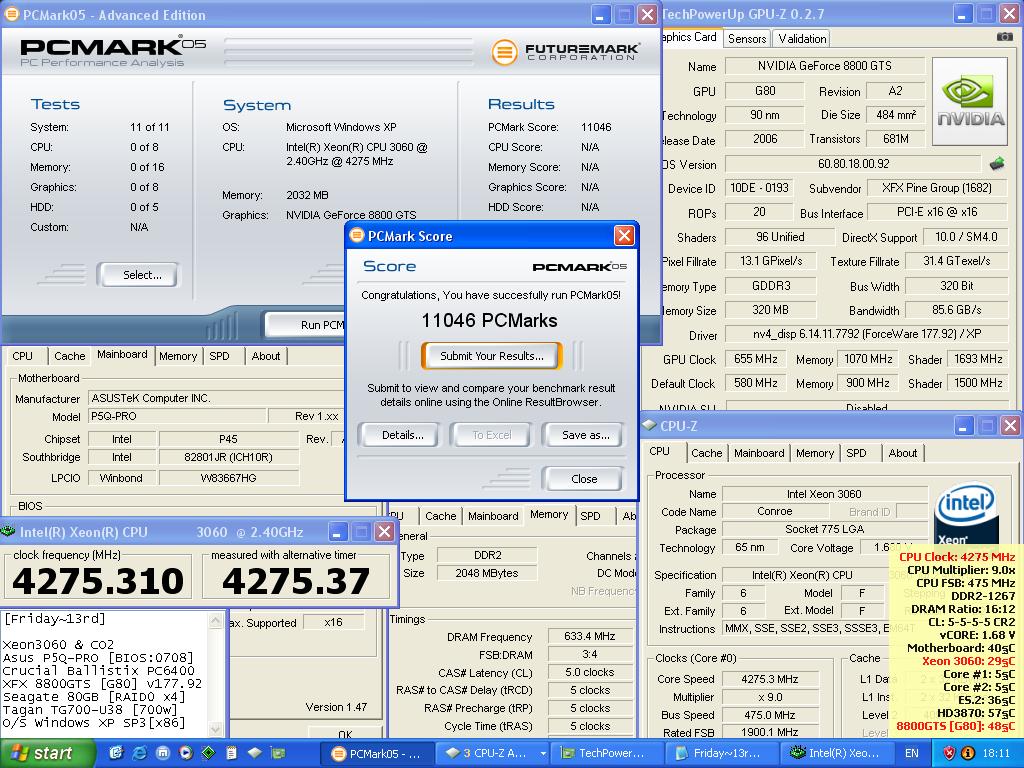Open CPU tab in left Mainboard CPU-Z window
The image size is (1024, 768).
tap(22, 356)
